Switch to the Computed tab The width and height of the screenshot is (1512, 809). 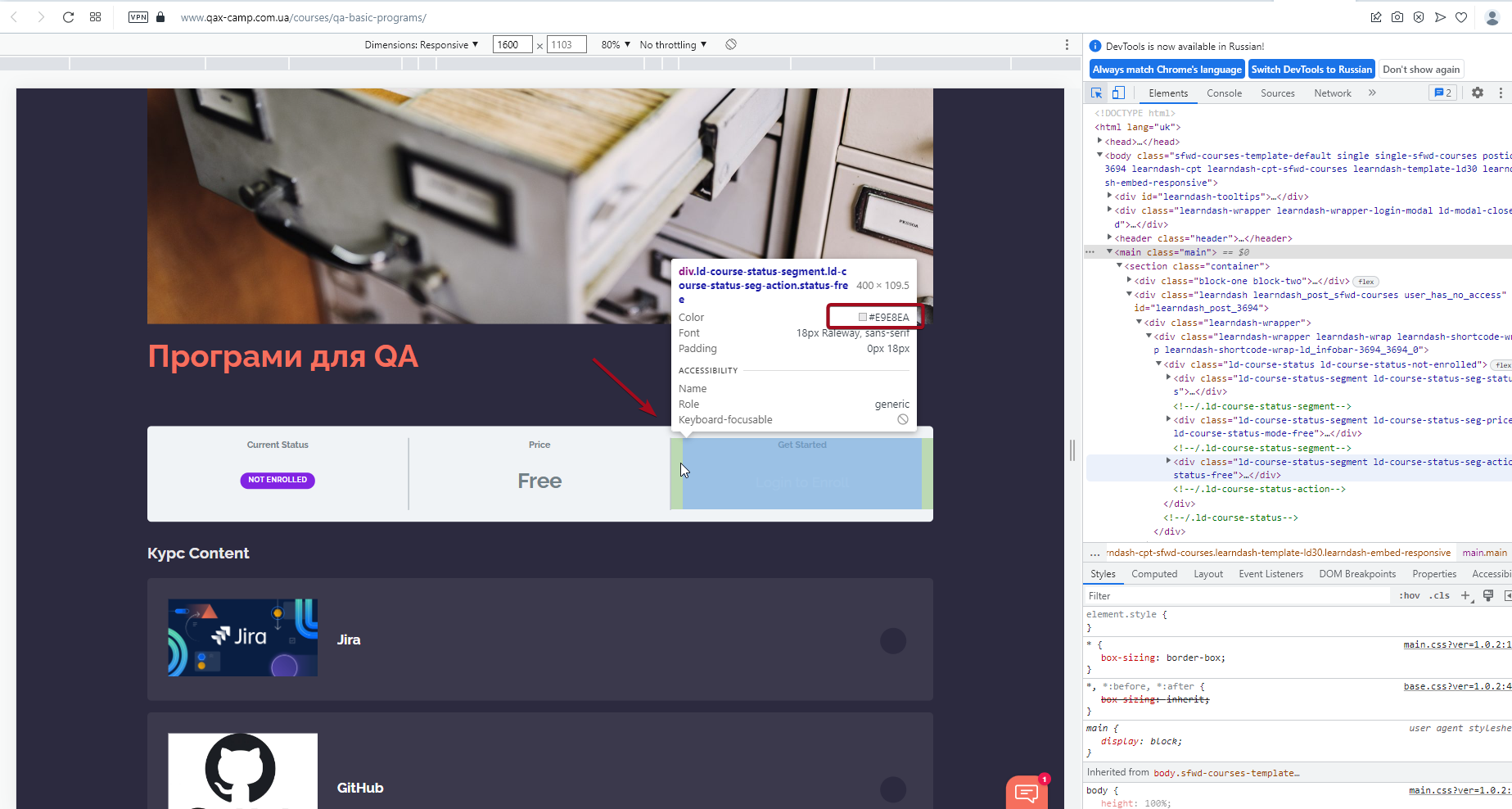click(1154, 573)
